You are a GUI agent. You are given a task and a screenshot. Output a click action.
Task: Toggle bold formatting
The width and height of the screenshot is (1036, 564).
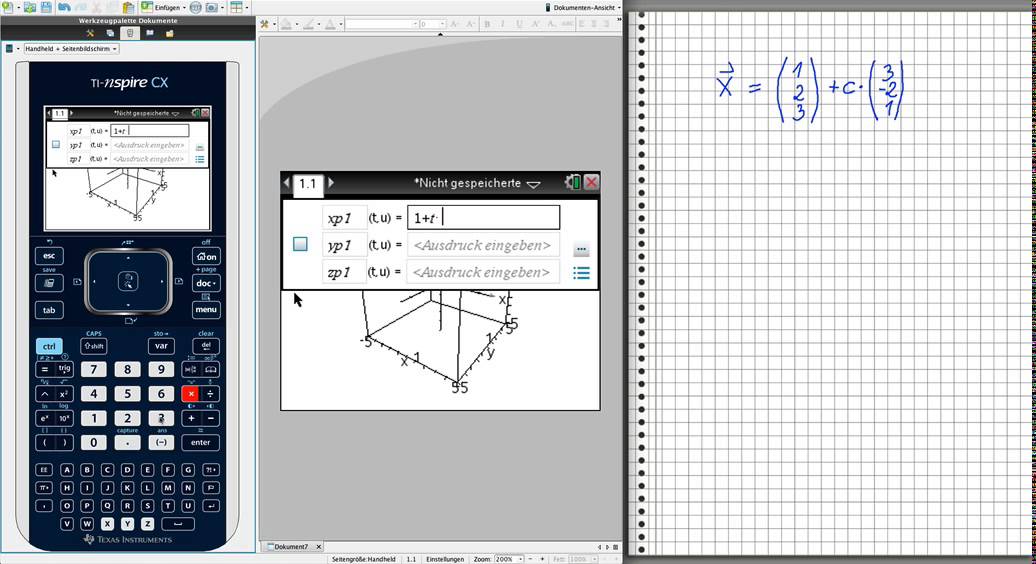[487, 24]
